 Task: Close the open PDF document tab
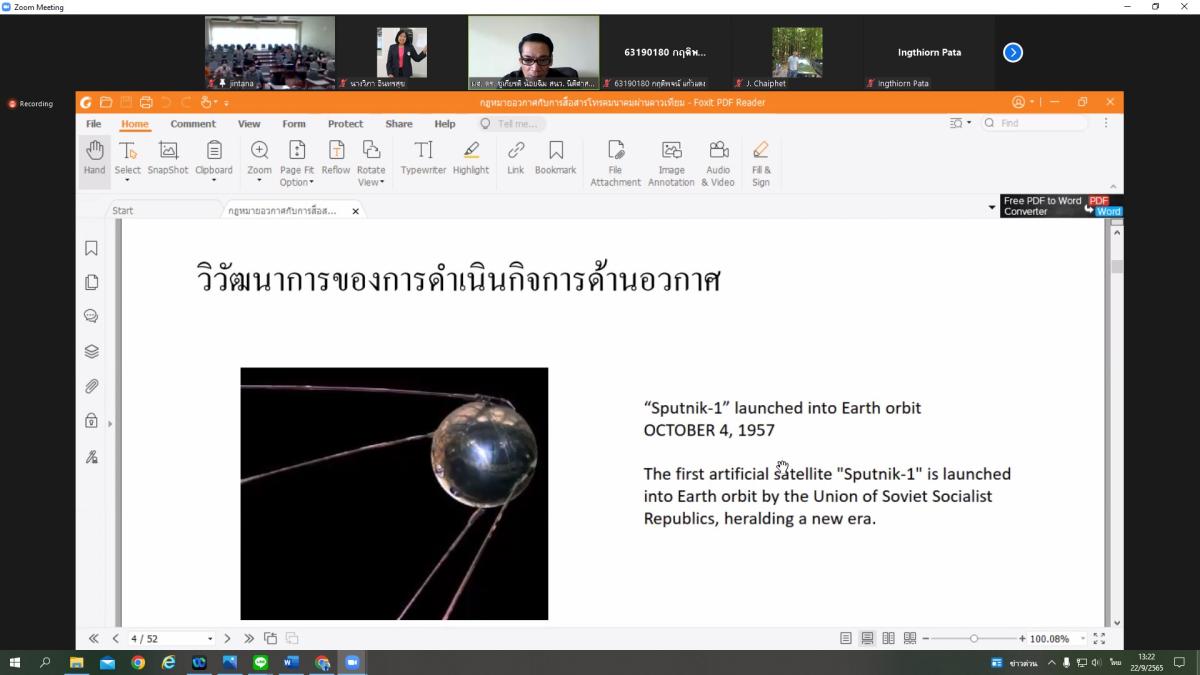pos(355,211)
